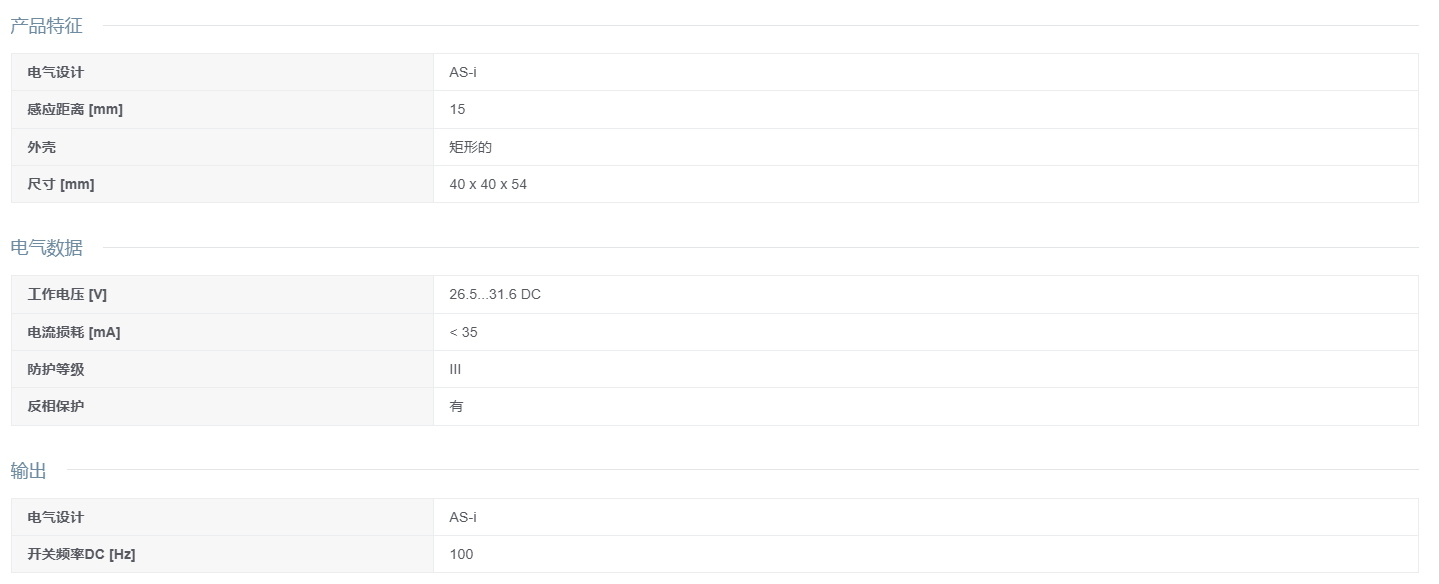This screenshot has height=584, width=1439.
Task: Select the value 40 x 40 x 54
Action: pos(488,184)
